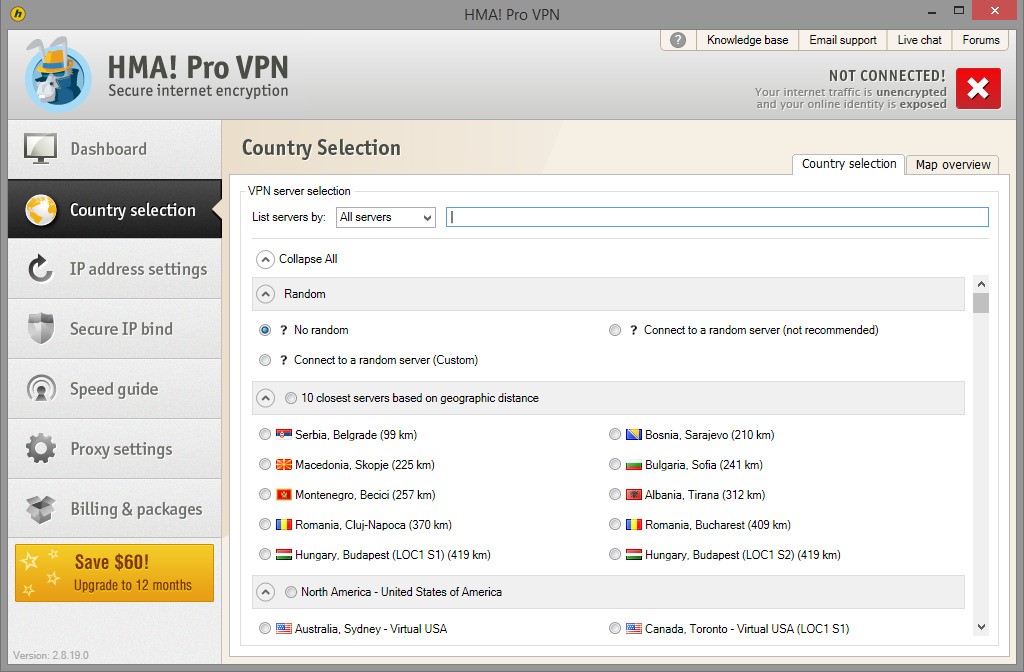Click the server list vertical scrollbar thumb

(x=980, y=303)
